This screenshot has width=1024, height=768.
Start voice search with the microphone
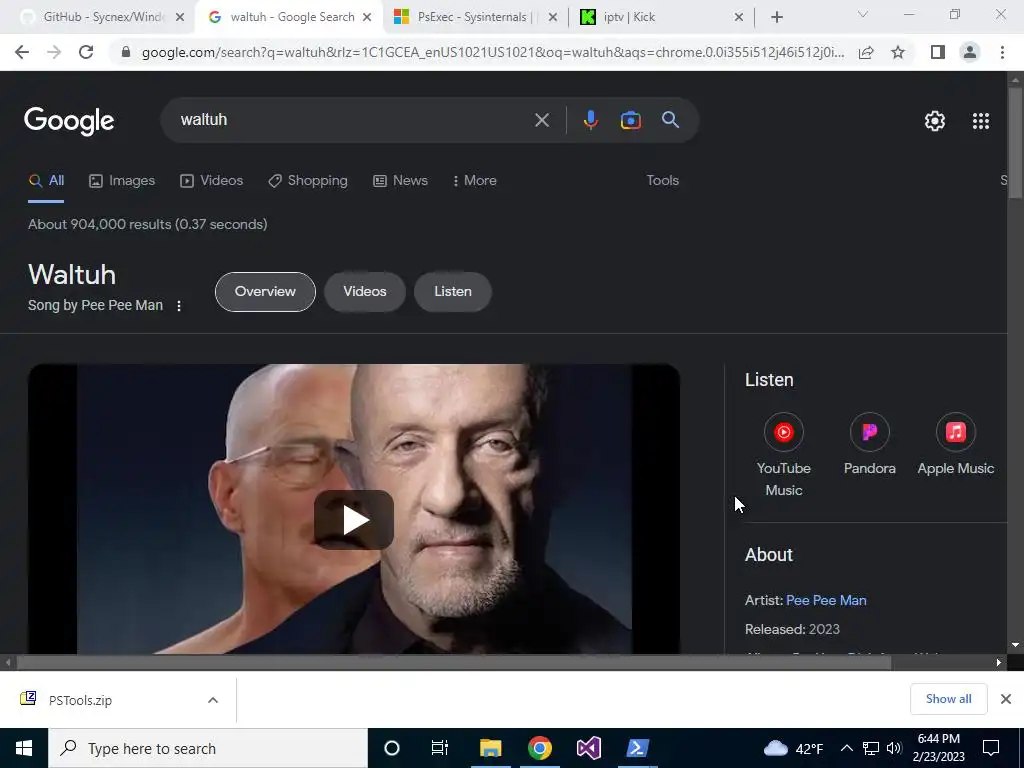tap(590, 120)
